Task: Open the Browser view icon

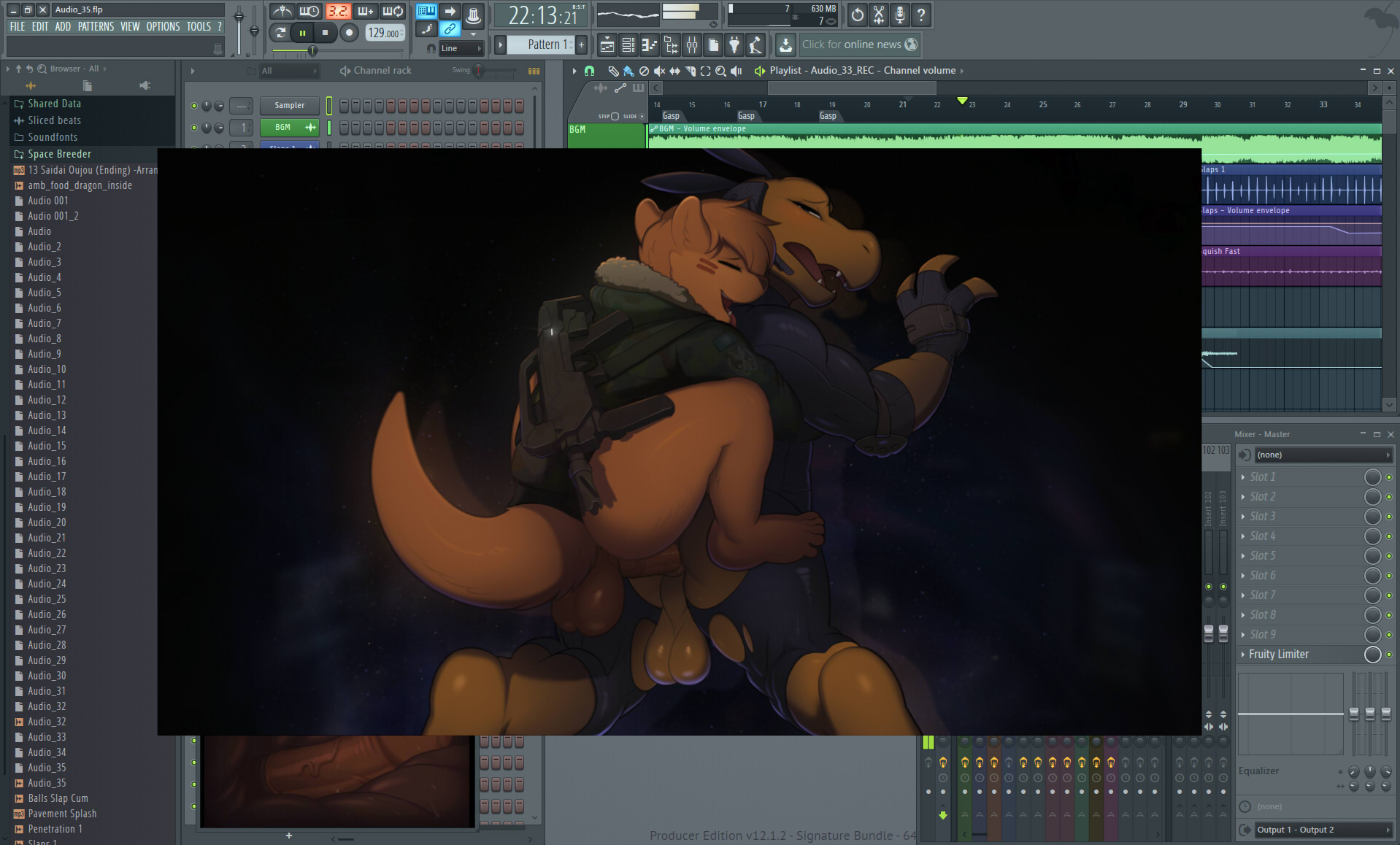Action: (671, 45)
